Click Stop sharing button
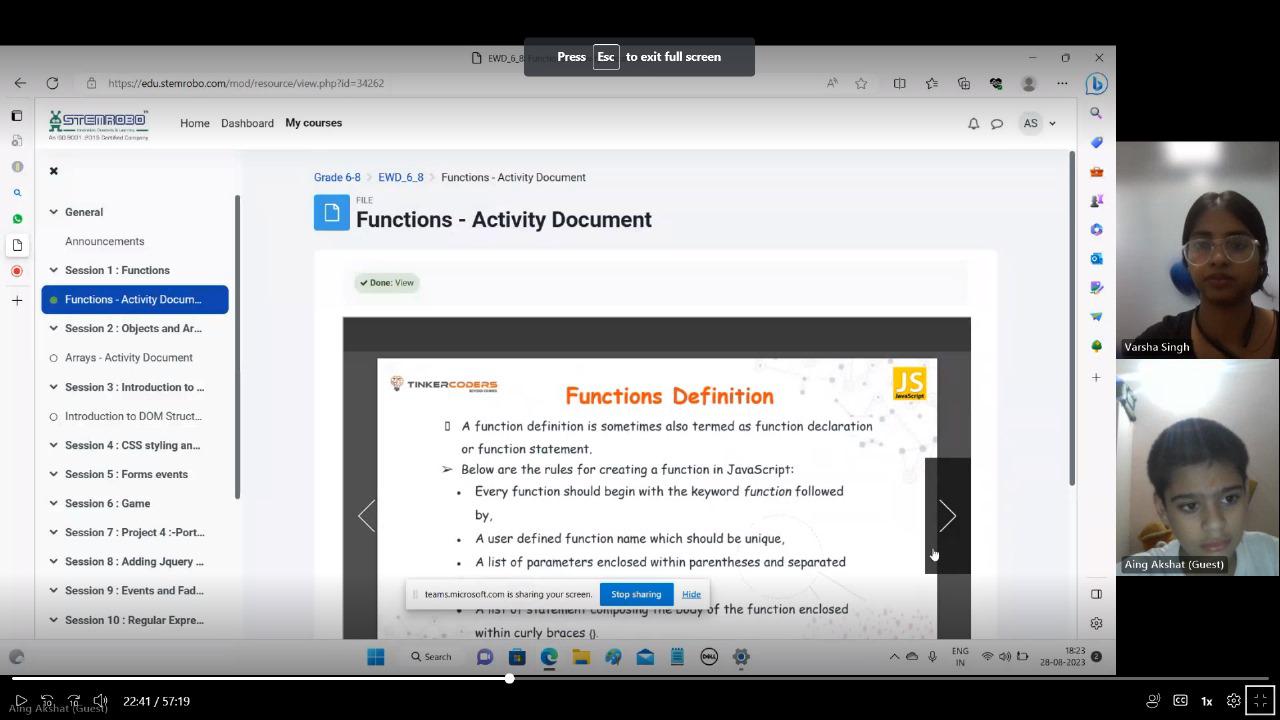 636,594
